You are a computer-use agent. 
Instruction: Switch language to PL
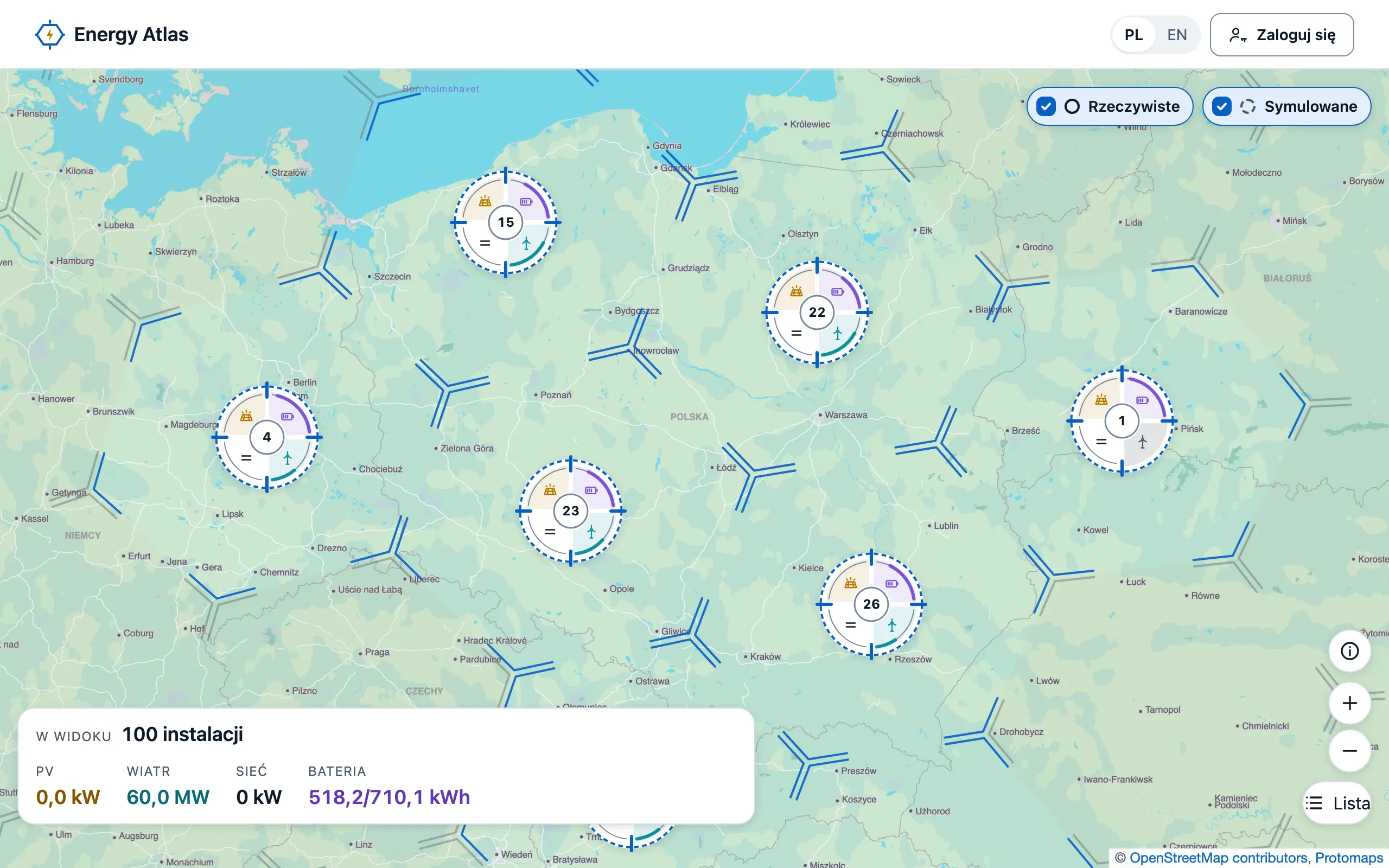(x=1133, y=35)
